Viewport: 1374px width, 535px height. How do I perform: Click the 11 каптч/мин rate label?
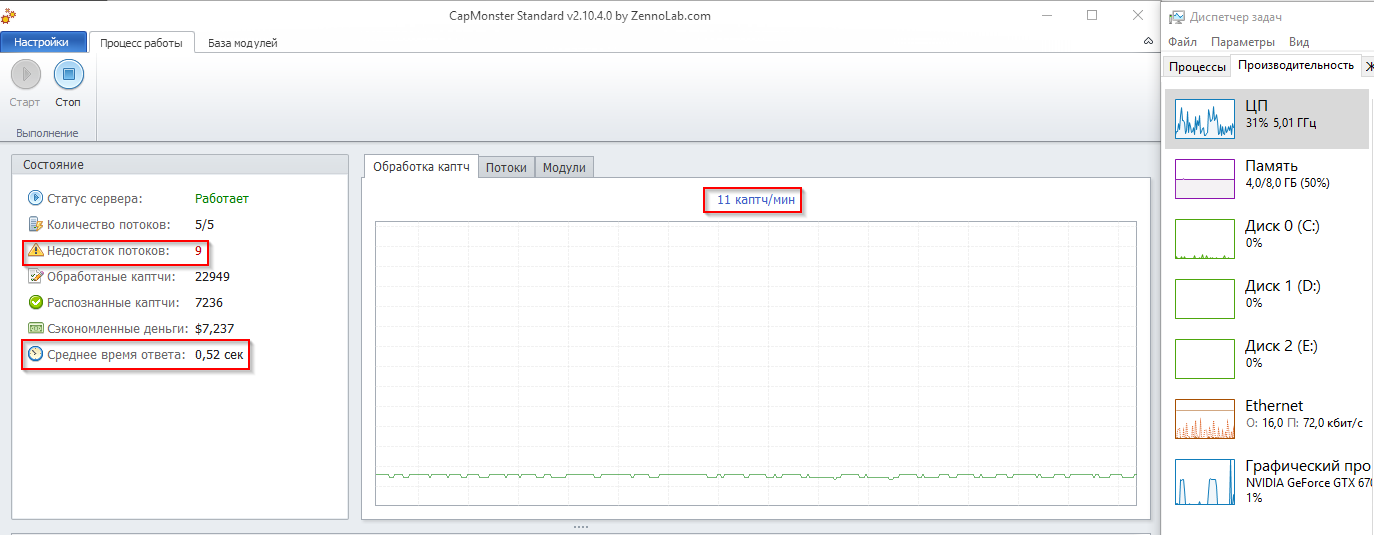point(757,200)
